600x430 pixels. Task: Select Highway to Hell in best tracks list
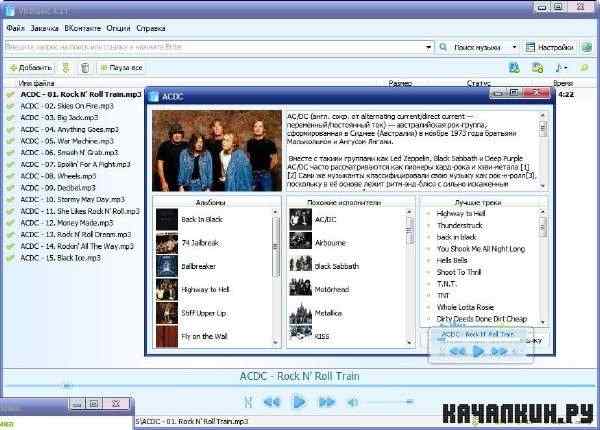pos(461,213)
